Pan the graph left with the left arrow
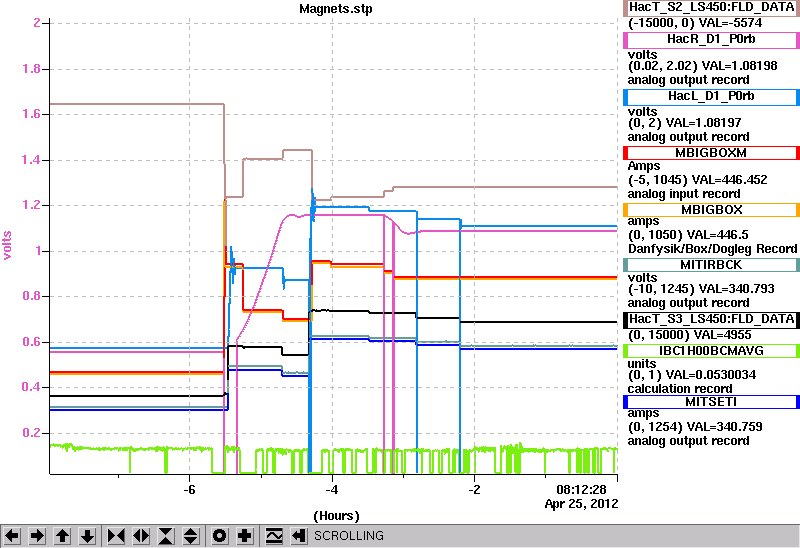 [12, 536]
